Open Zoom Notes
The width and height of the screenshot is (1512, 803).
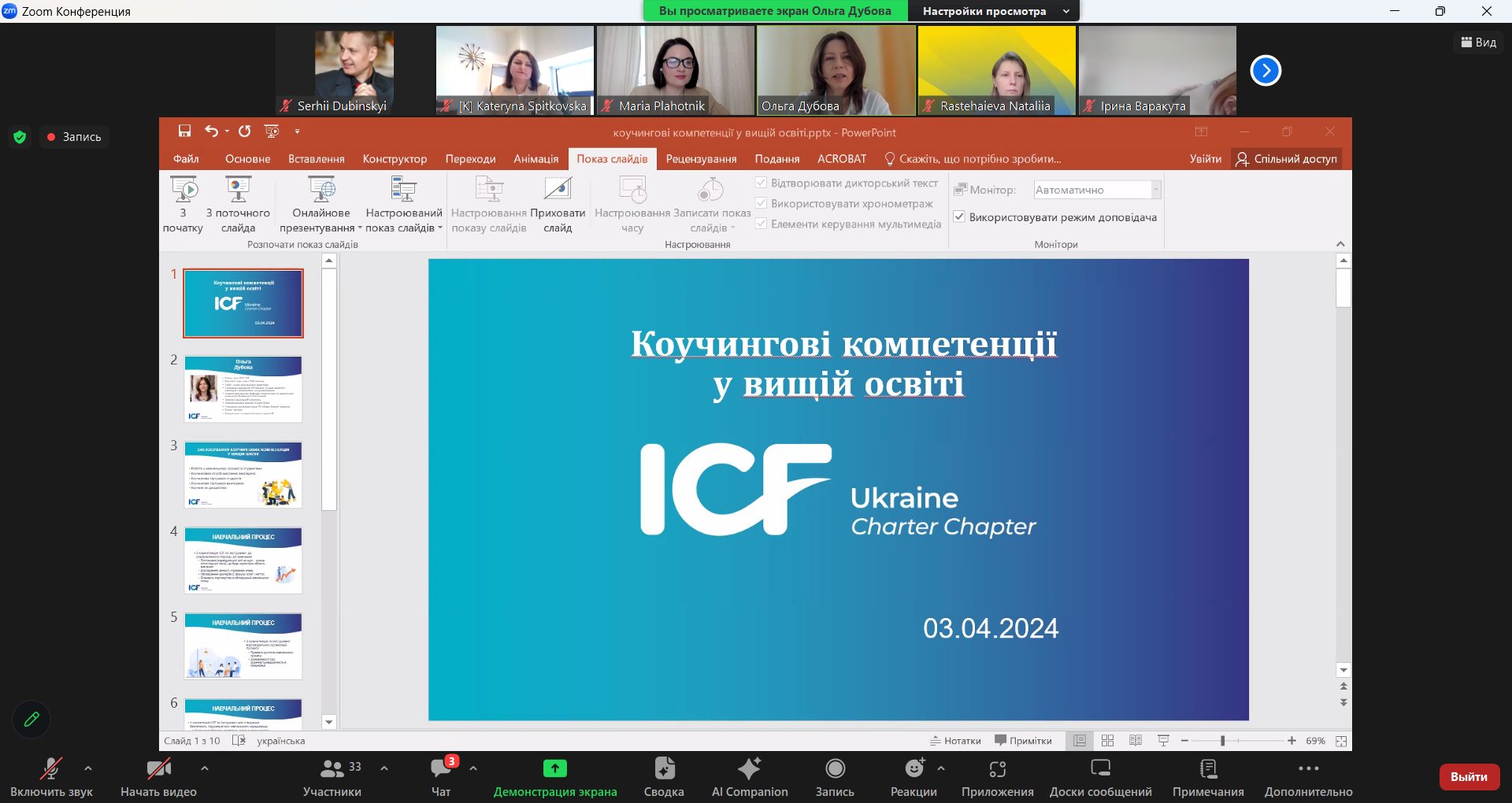click(x=1208, y=777)
